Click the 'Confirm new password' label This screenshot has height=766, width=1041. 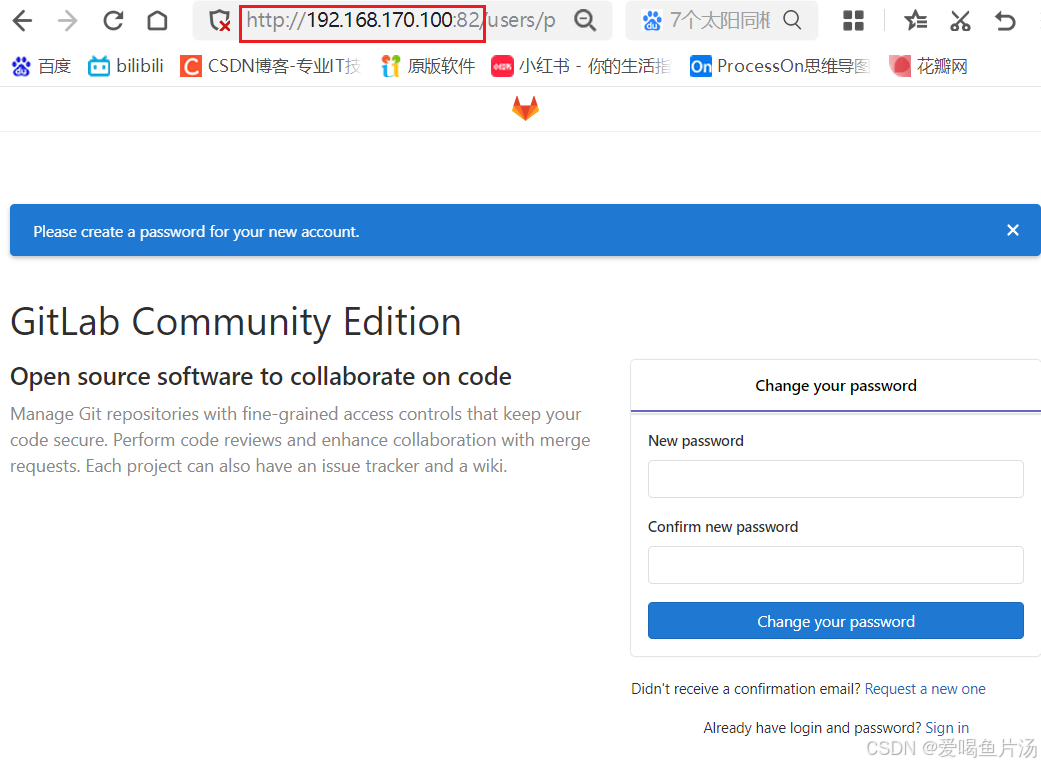click(723, 527)
